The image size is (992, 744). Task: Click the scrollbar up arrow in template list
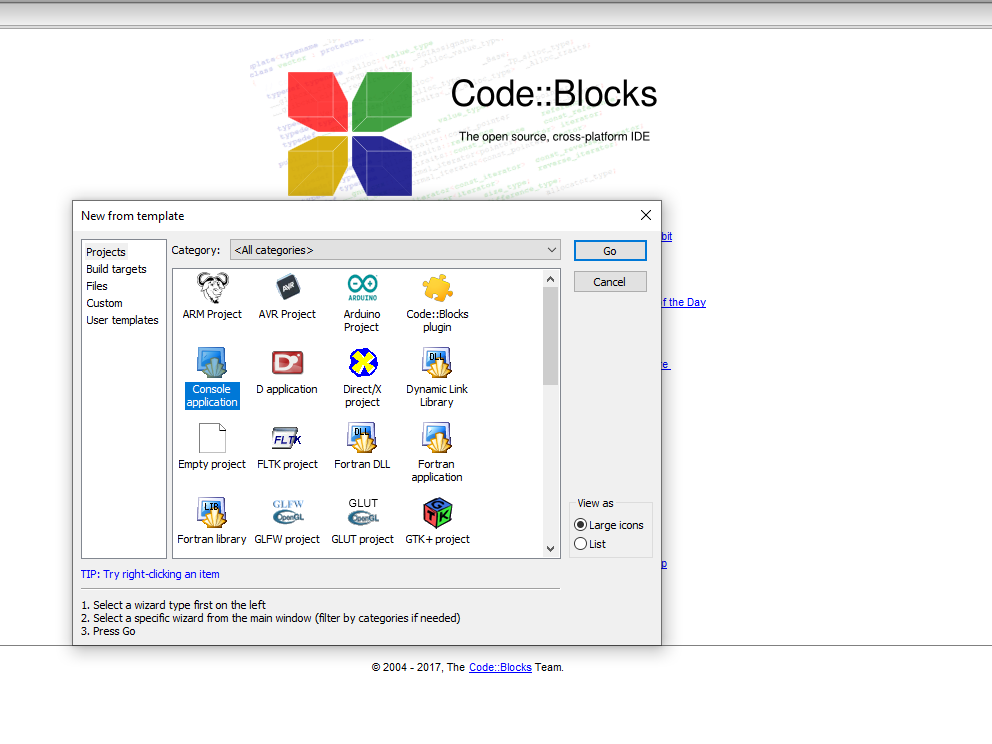click(550, 279)
